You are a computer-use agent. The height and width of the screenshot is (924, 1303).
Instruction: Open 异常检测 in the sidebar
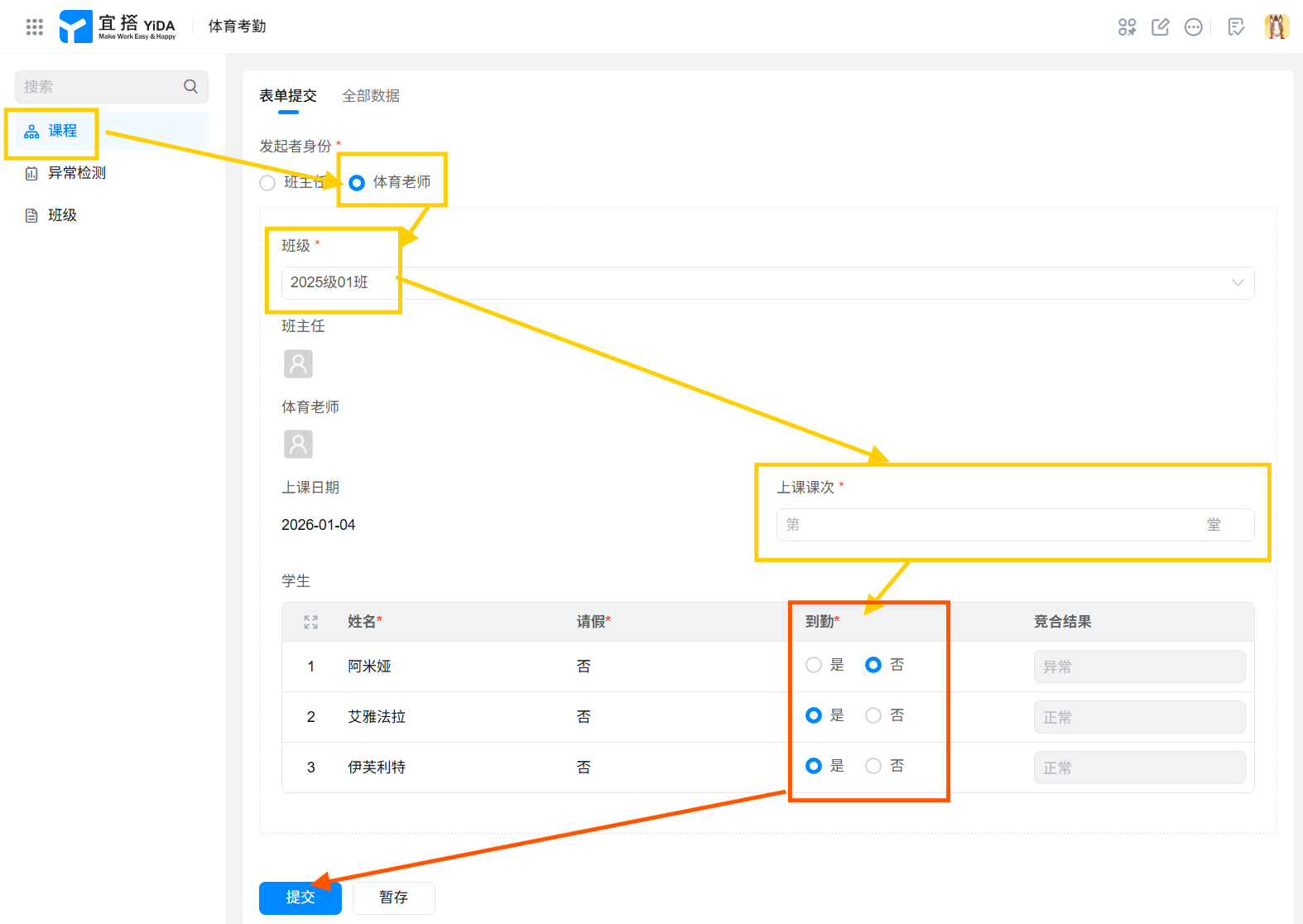(77, 173)
